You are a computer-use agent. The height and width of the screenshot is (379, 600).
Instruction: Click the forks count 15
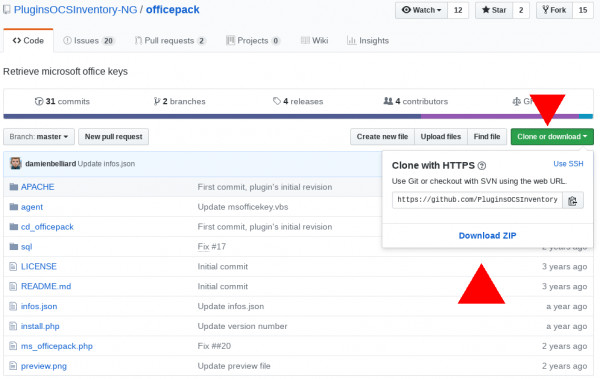click(x=583, y=10)
